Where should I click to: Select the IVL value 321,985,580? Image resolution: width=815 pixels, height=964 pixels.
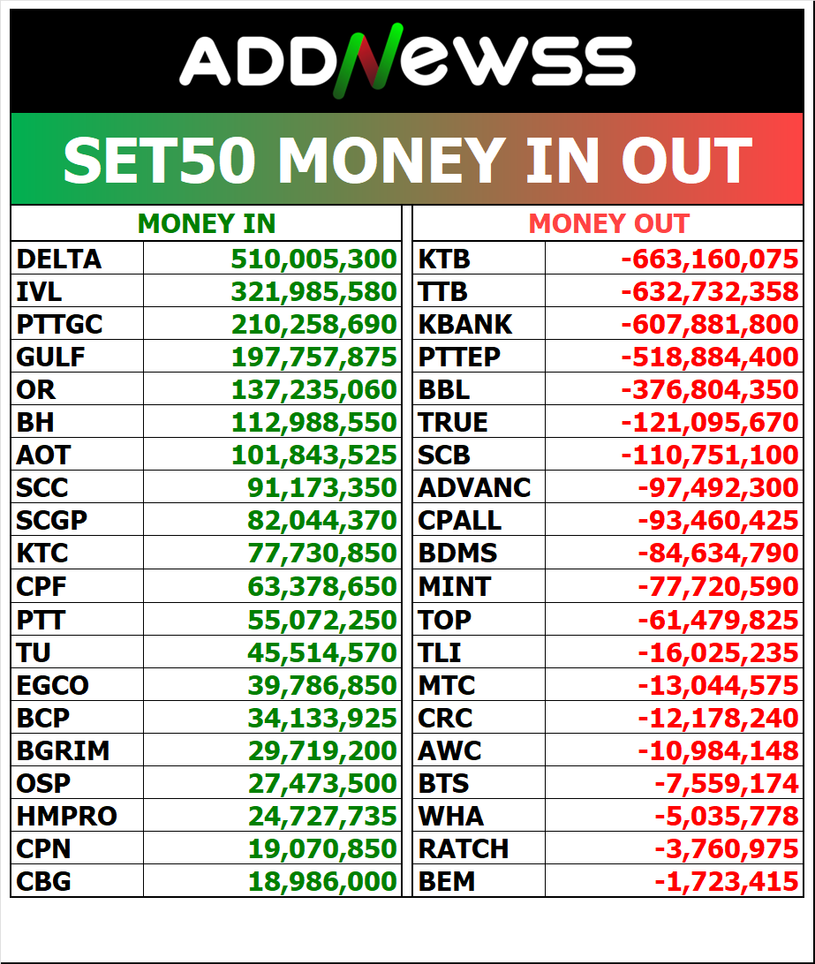point(314,292)
